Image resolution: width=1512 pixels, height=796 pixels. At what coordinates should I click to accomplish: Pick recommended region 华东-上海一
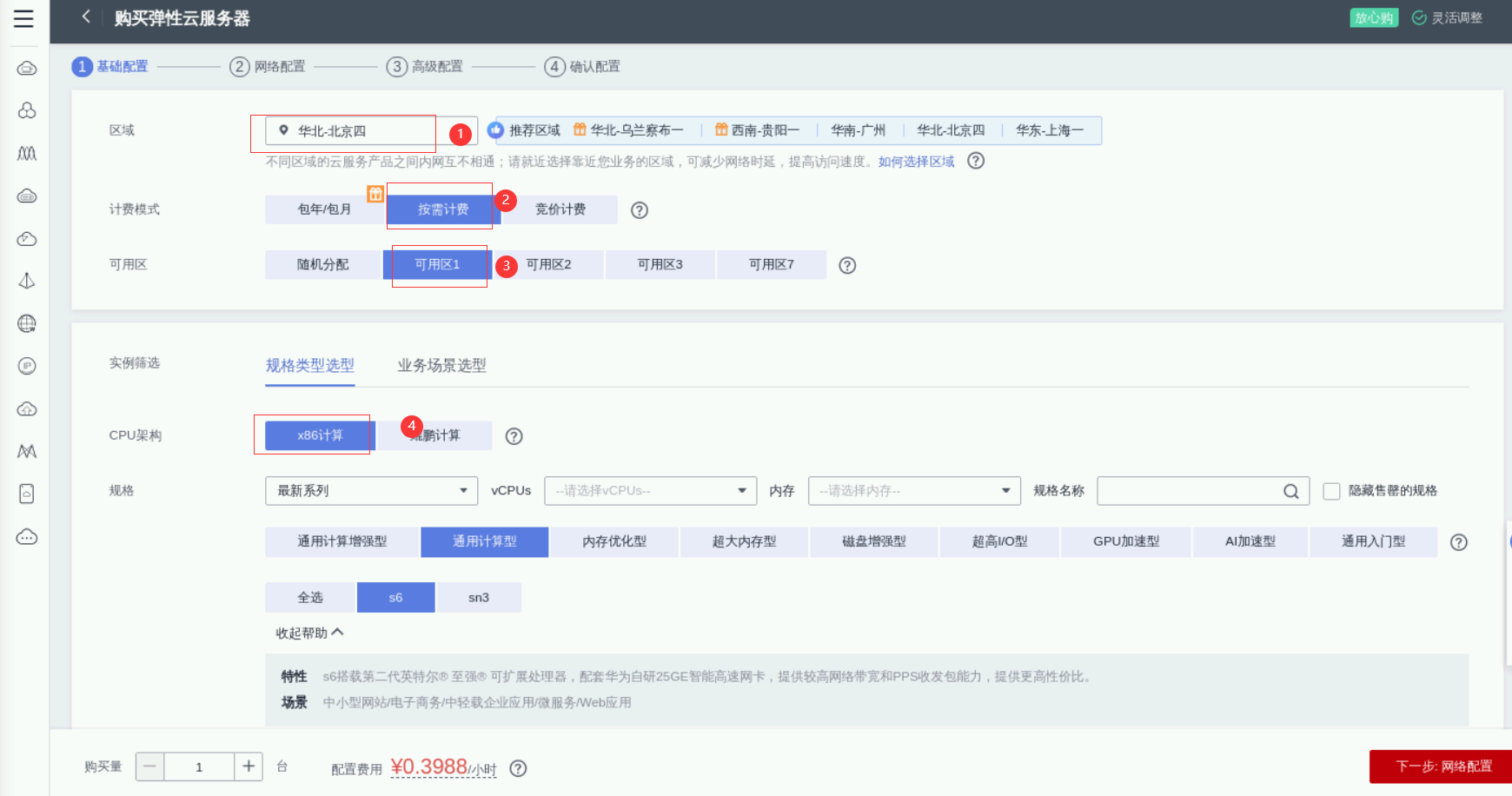[1050, 130]
